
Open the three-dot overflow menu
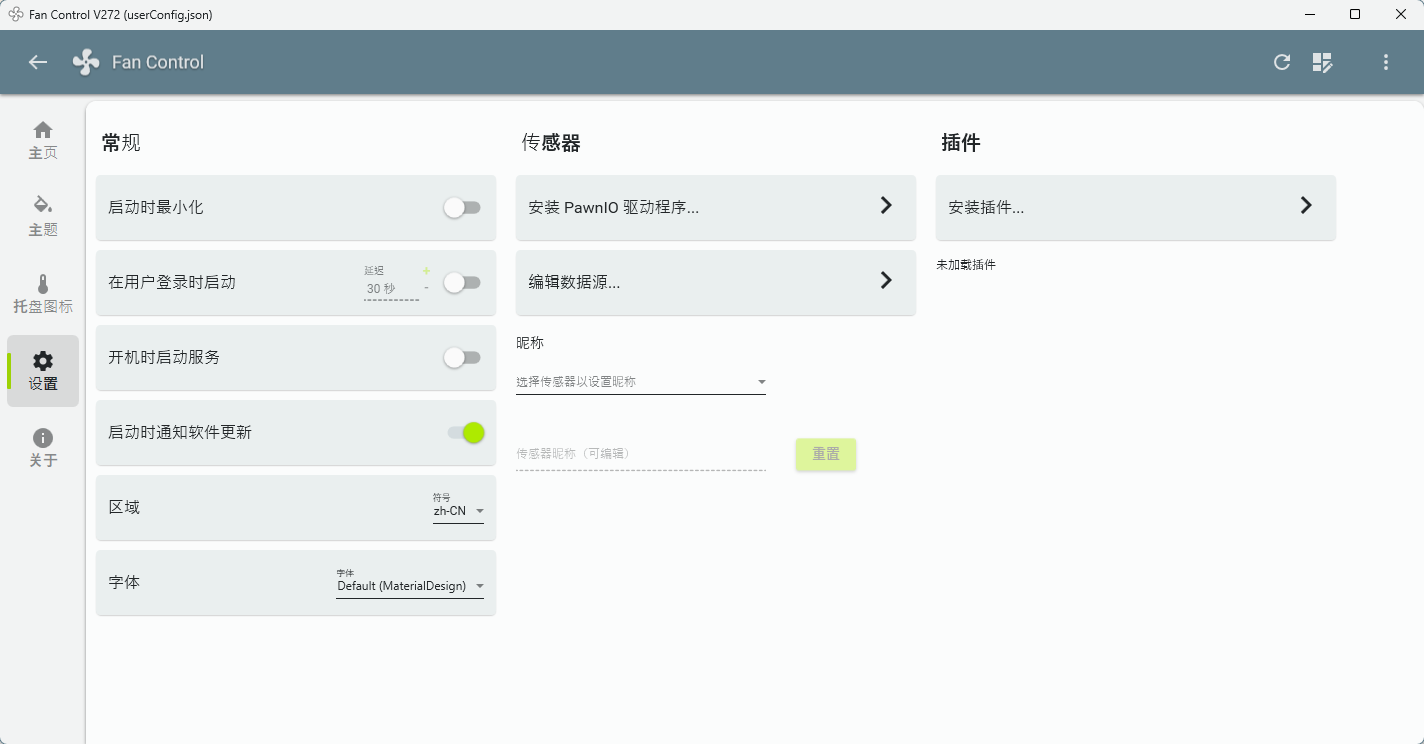click(x=1386, y=62)
